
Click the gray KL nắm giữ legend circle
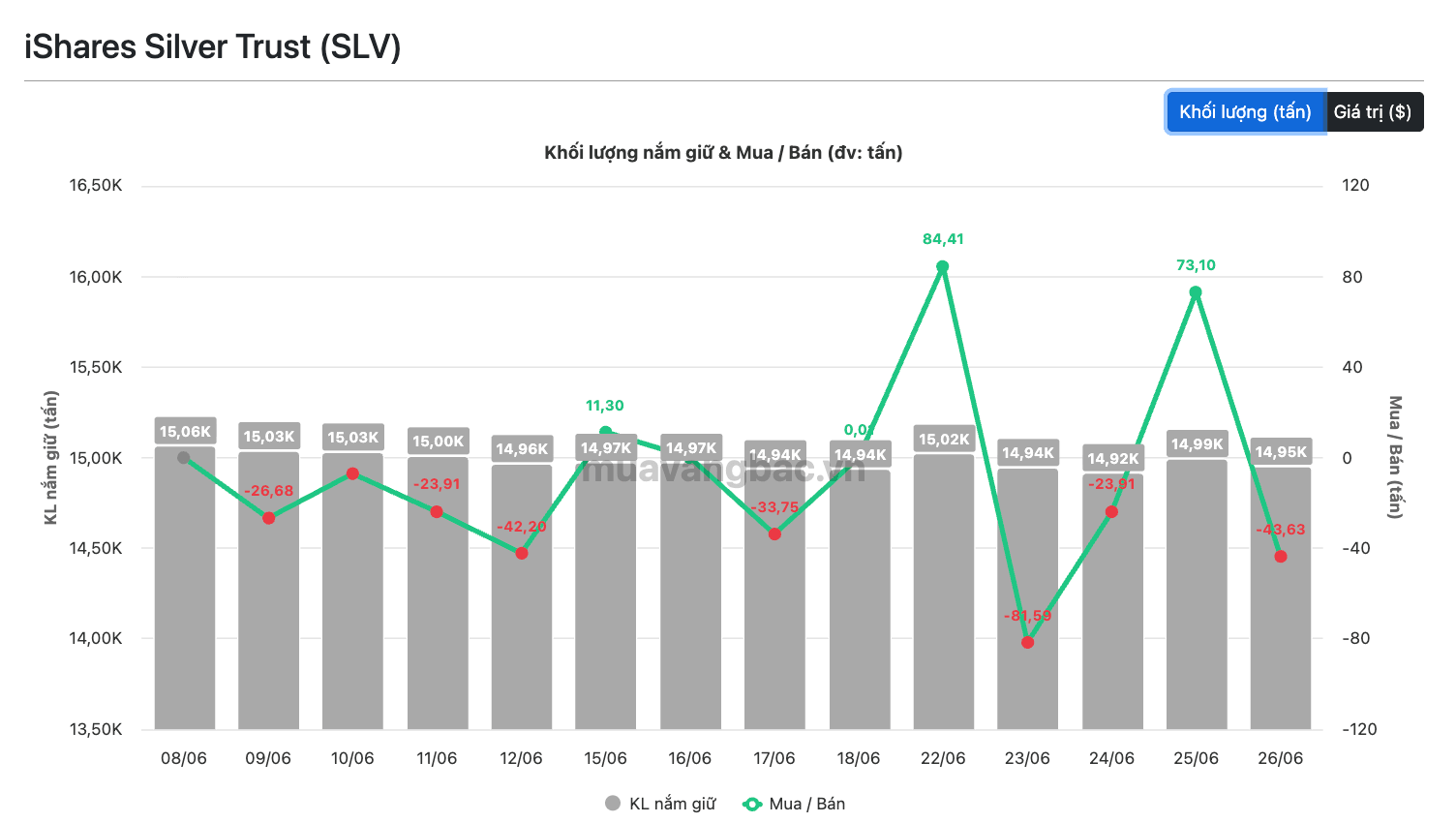click(x=612, y=803)
